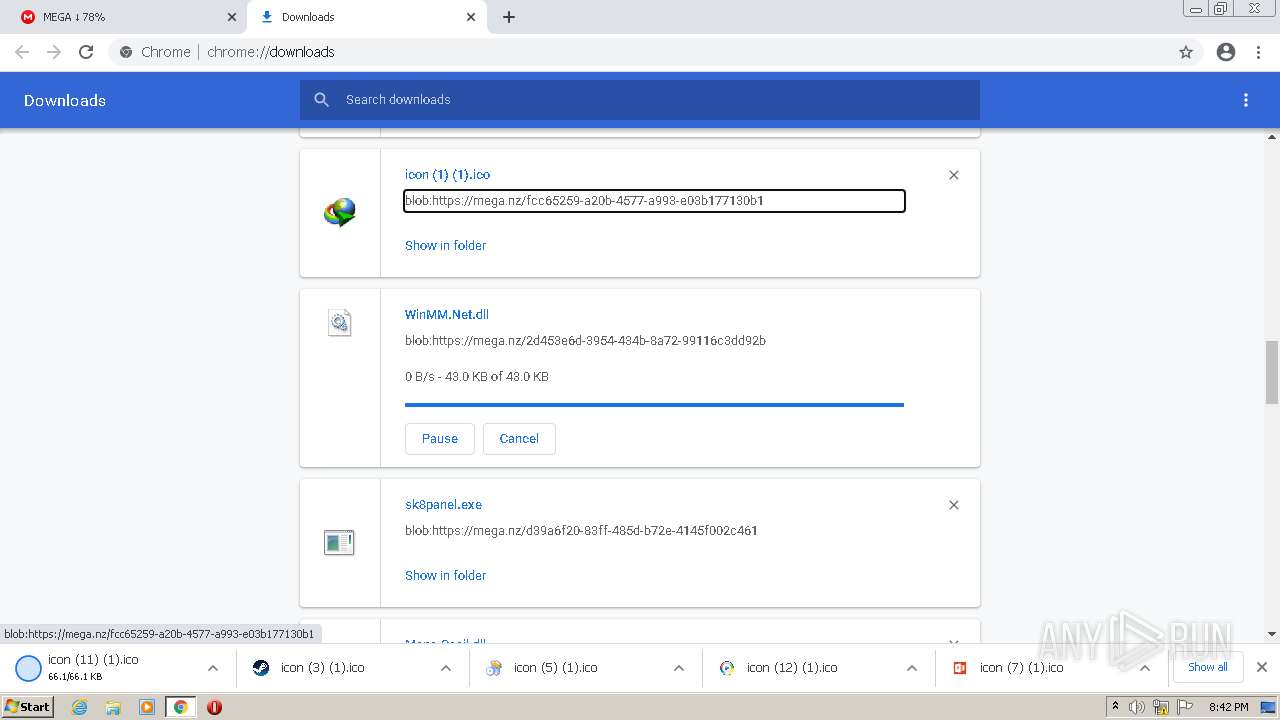Click scrollbar down arrow
Viewport: 1280px width, 720px height.
[1272, 634]
